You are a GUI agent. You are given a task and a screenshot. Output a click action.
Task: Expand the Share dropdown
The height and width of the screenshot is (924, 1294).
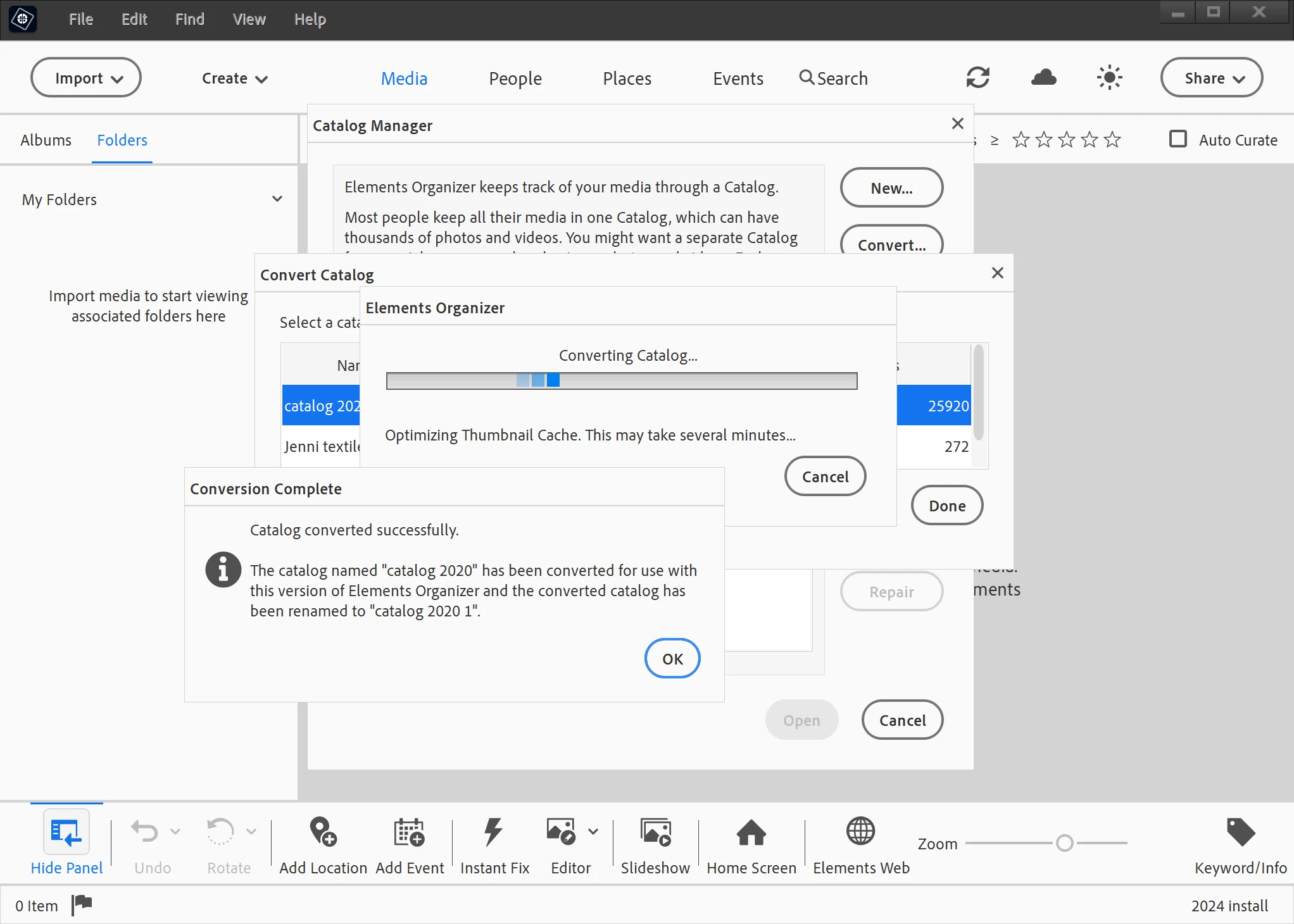click(x=1211, y=78)
